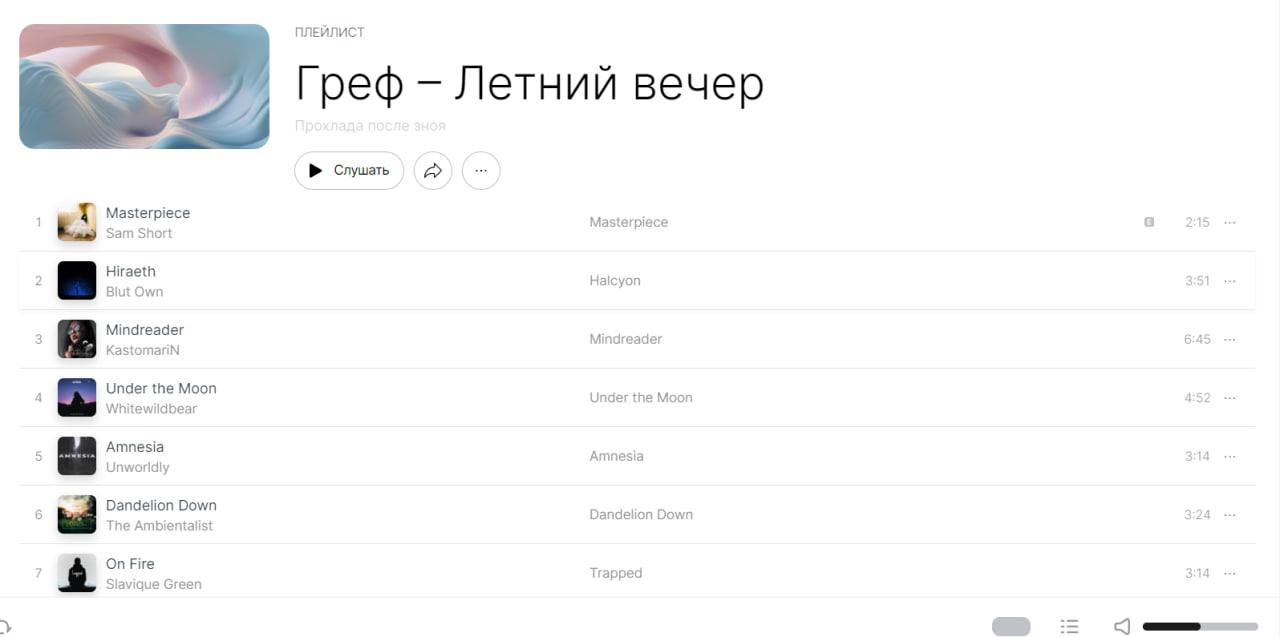
Task: Click the Amnesia album cover icon
Action: [x=77, y=456]
